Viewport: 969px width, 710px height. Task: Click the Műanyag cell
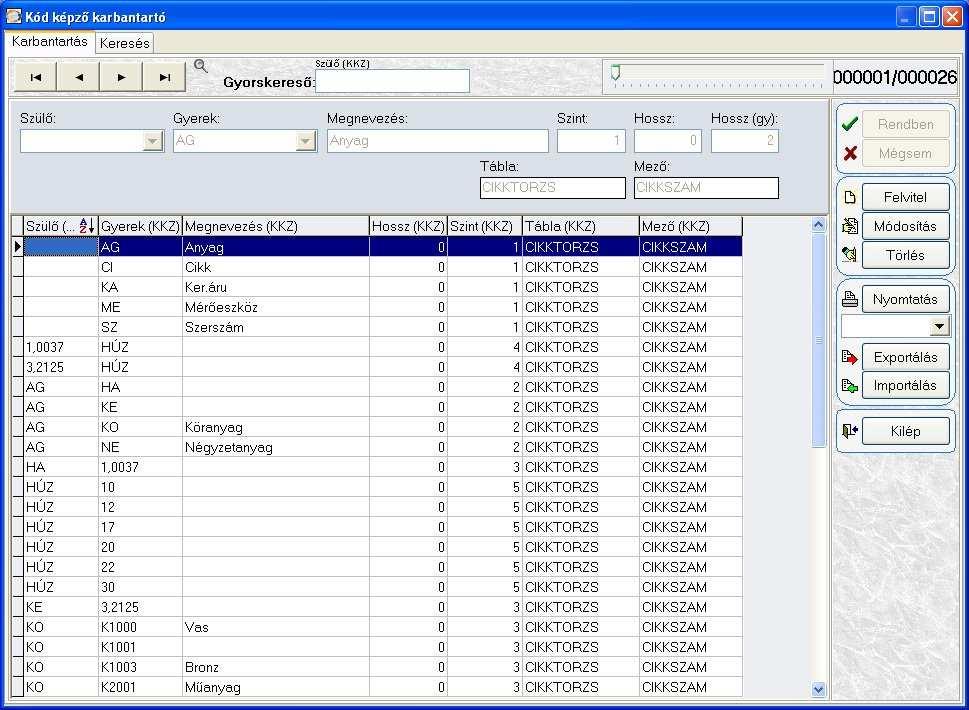coord(276,687)
